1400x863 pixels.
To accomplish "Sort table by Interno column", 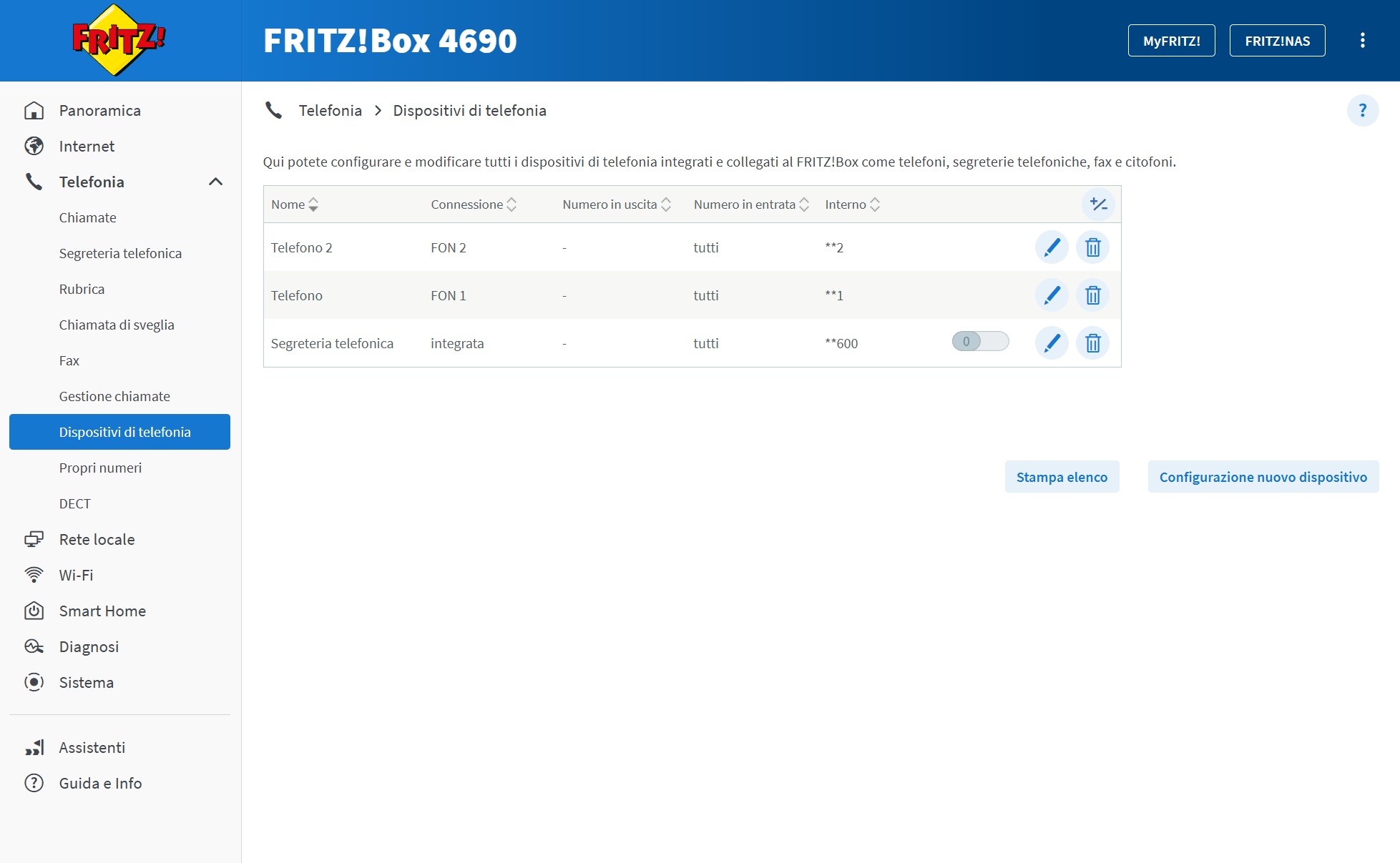I will click(852, 204).
